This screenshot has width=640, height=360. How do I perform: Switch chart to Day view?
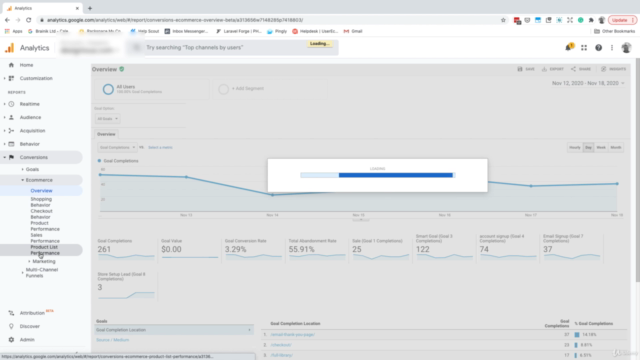[x=588, y=147]
